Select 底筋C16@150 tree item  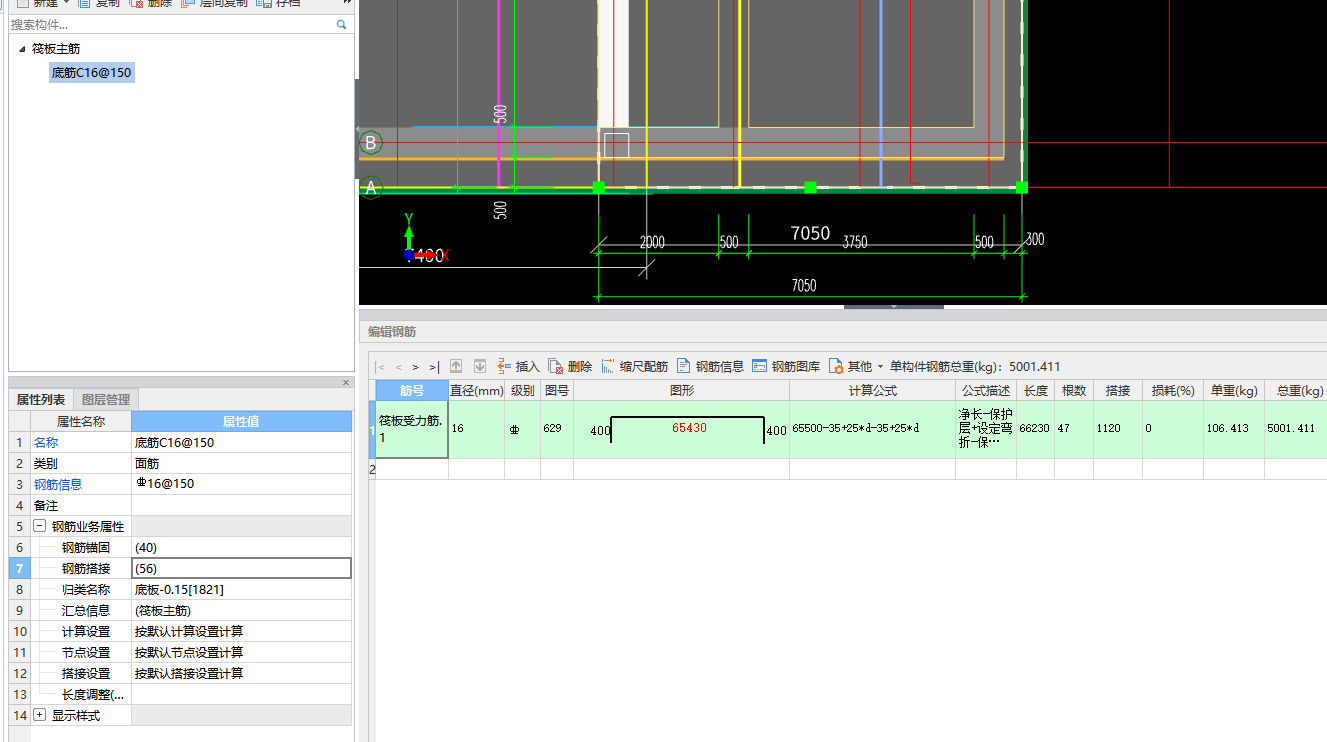(91, 72)
